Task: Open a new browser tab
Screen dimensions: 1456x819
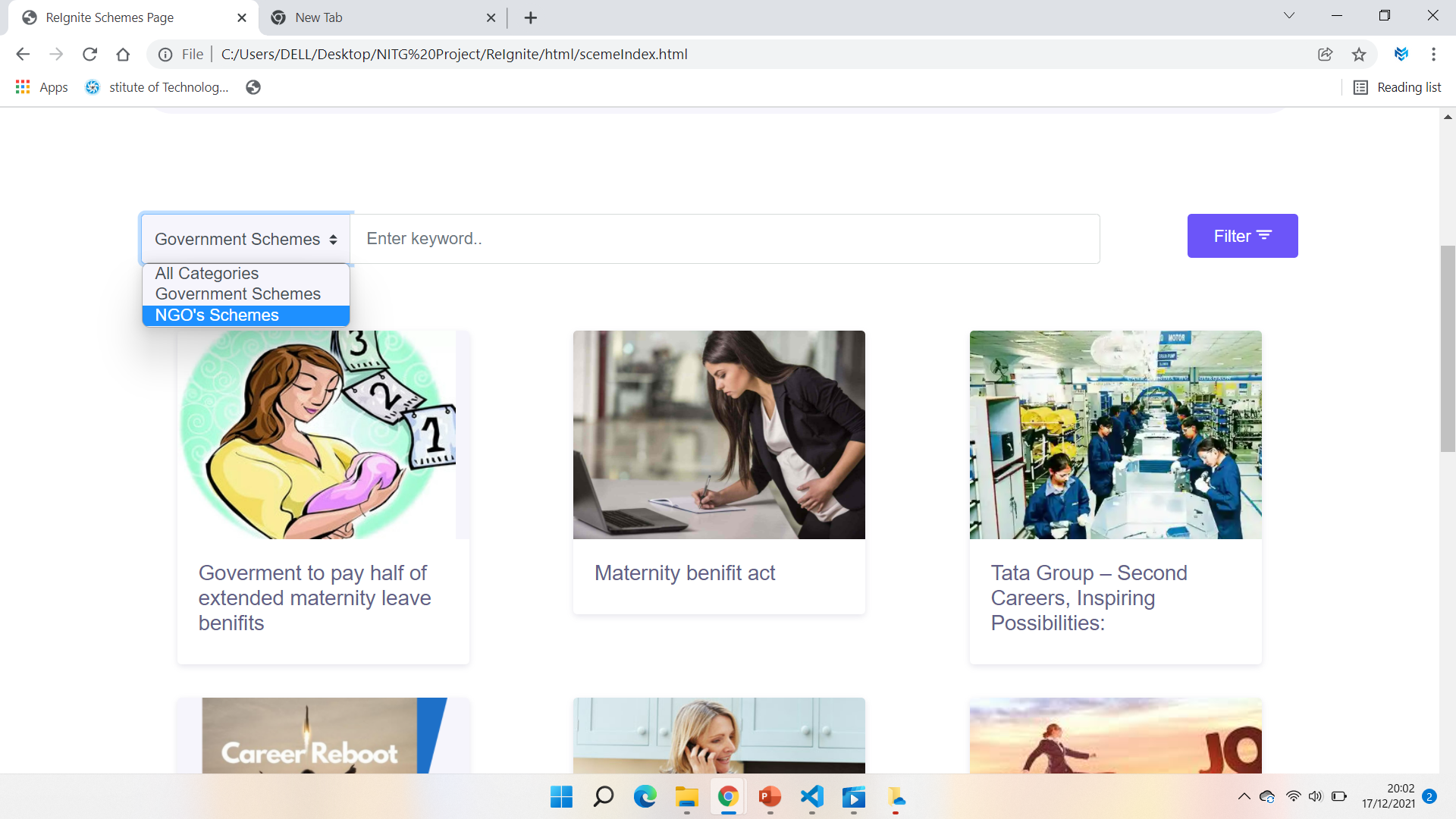Action: click(x=531, y=17)
